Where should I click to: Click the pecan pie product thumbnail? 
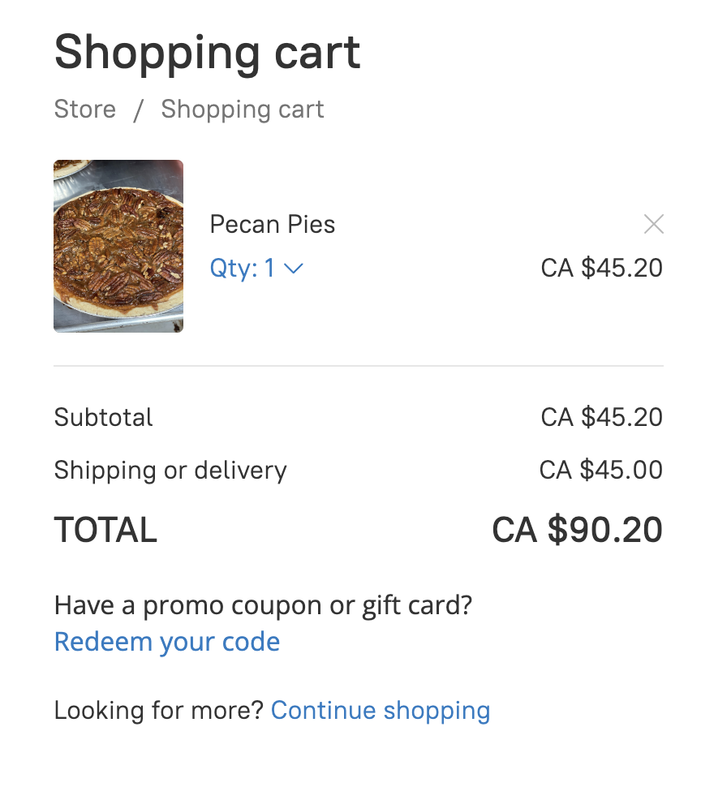118,246
